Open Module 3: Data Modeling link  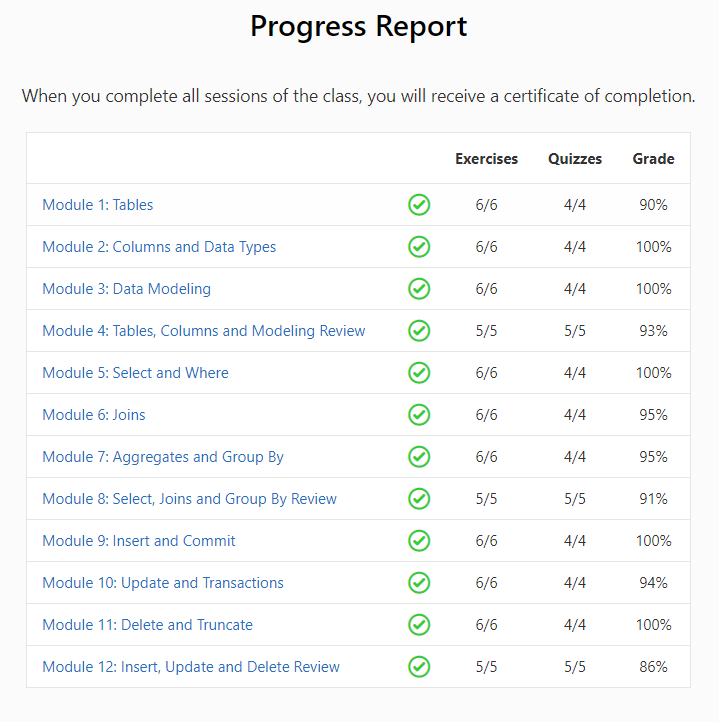pos(127,289)
